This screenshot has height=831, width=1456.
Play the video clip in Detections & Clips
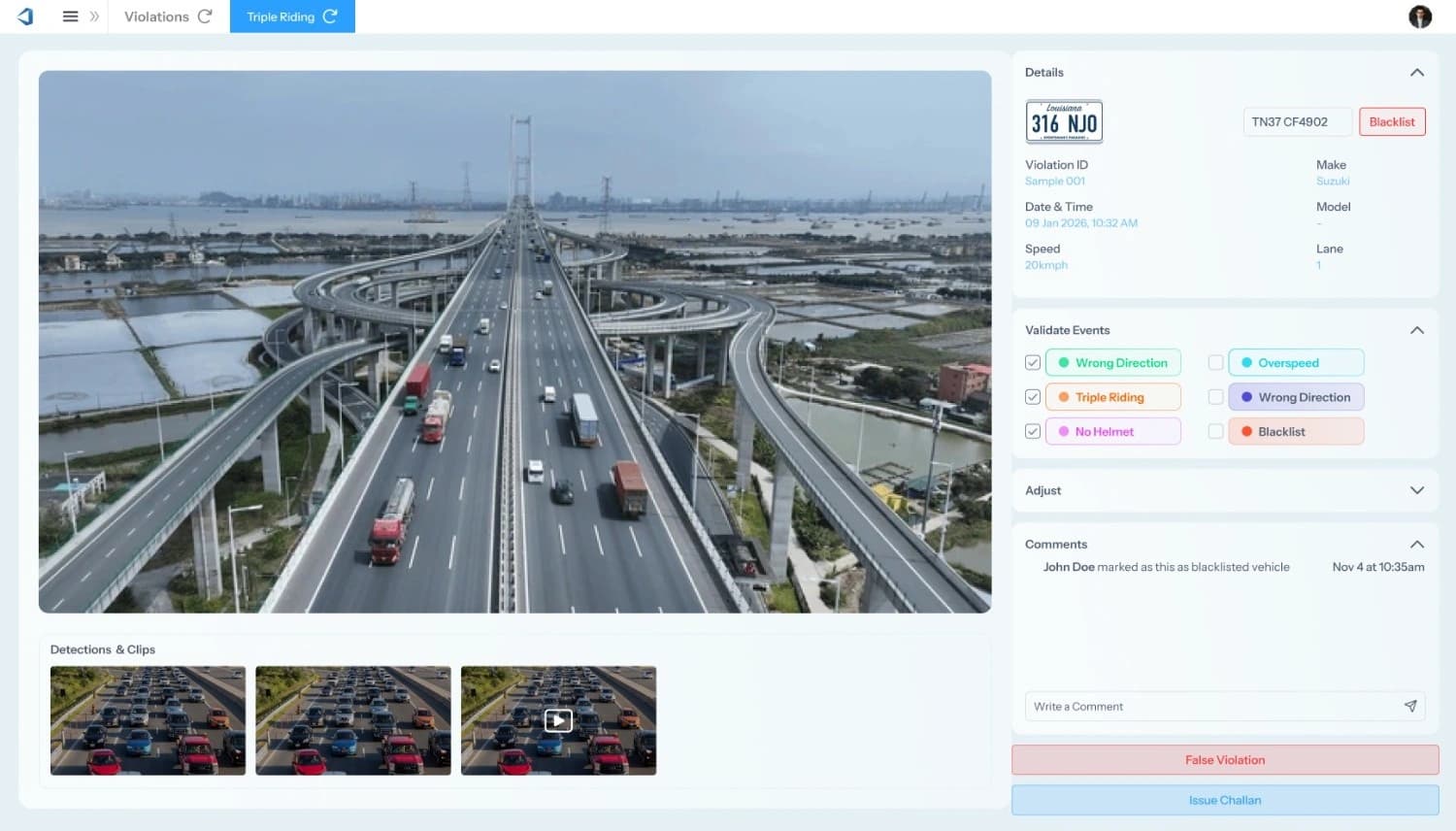558,719
